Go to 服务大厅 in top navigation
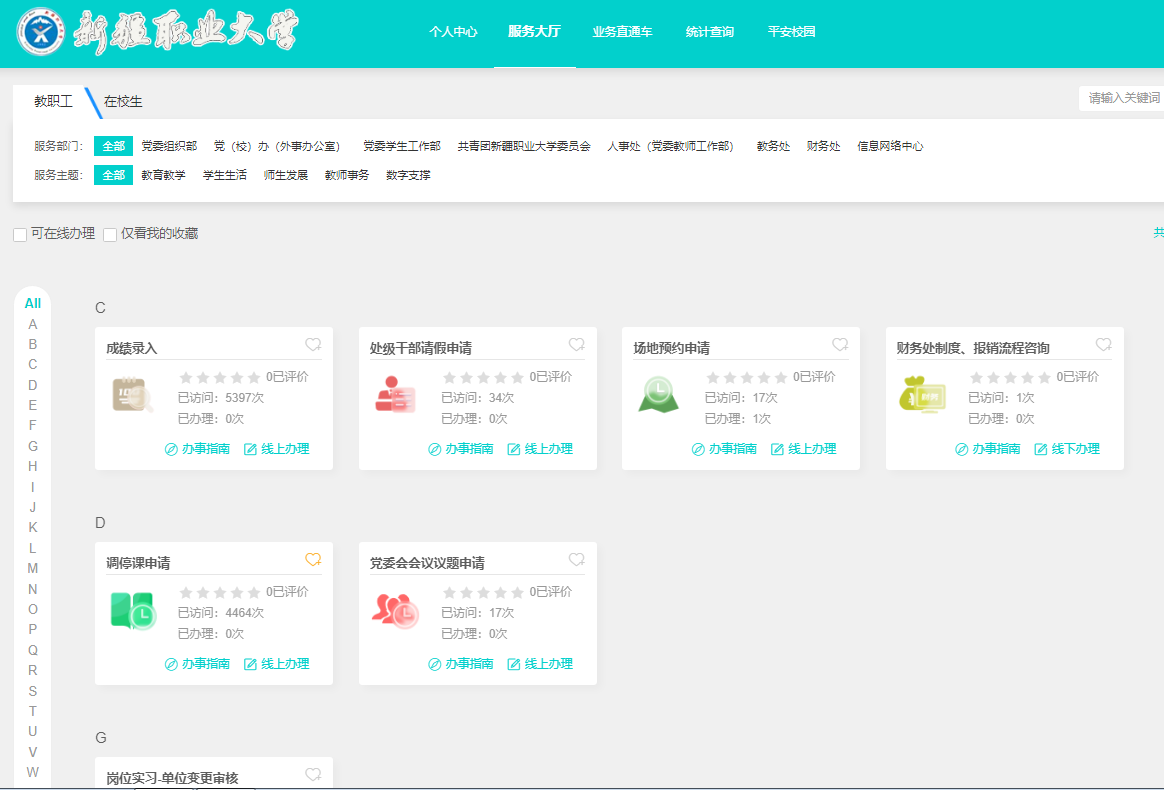 point(534,32)
